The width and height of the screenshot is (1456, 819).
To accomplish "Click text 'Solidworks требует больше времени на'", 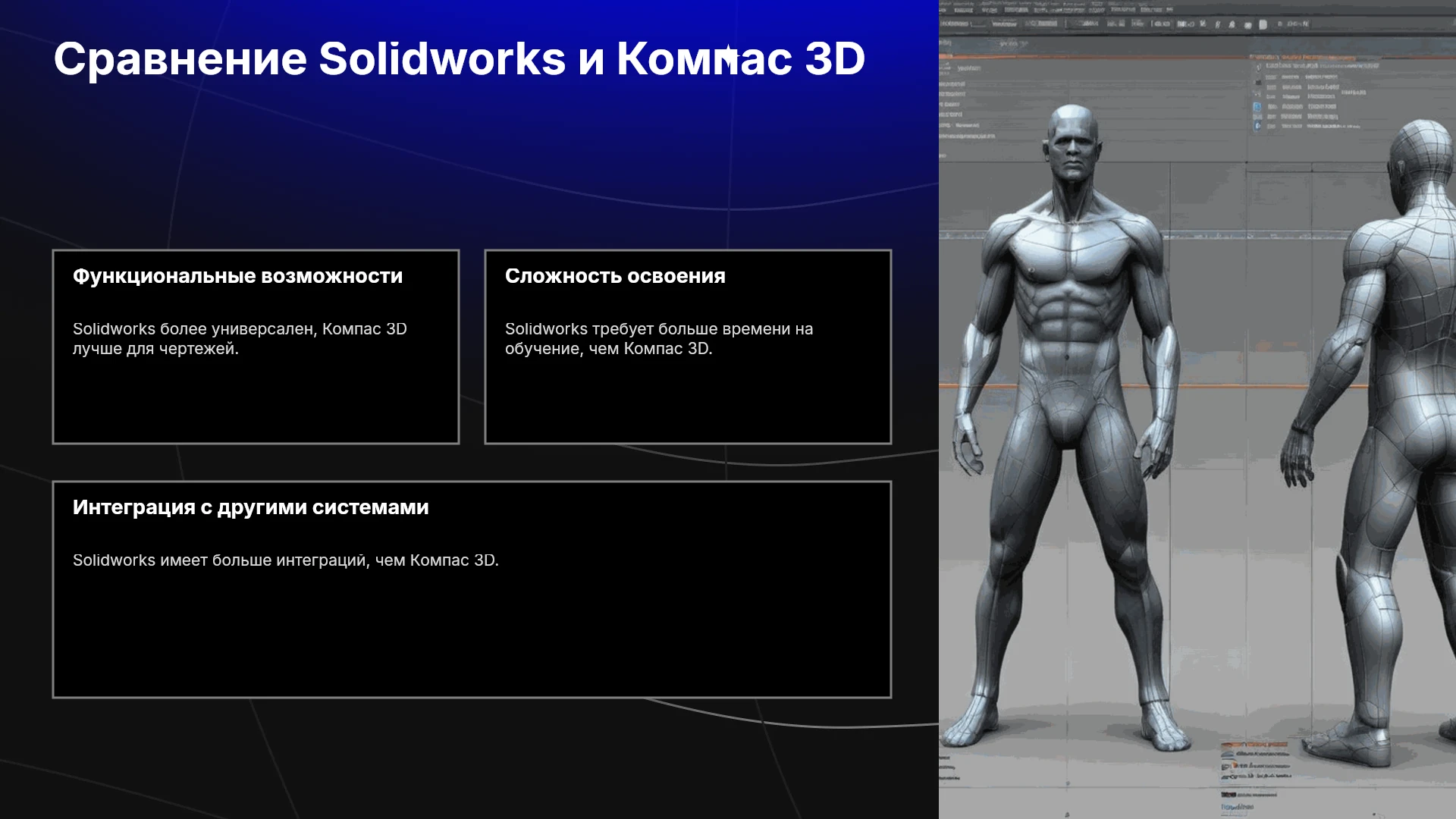I will click(x=659, y=329).
